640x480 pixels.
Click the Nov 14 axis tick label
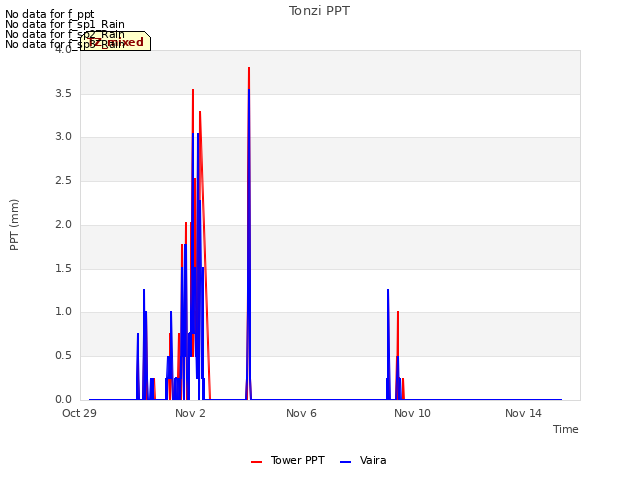(x=523, y=413)
